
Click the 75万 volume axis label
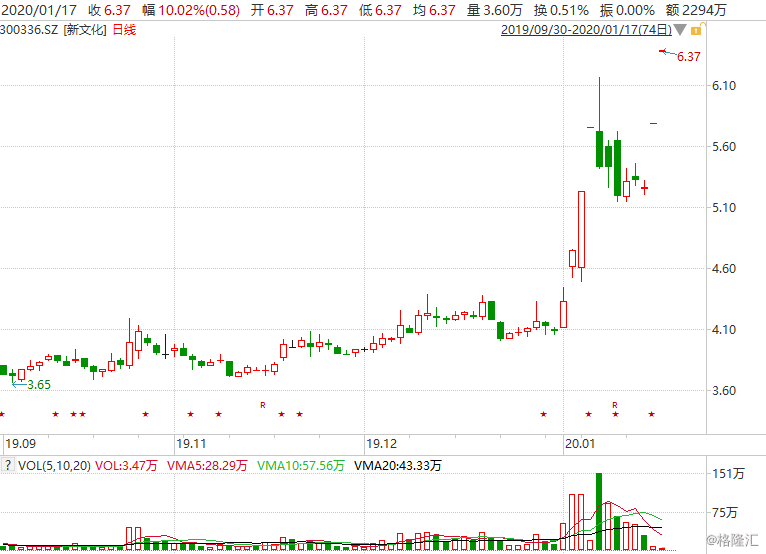pos(724,512)
